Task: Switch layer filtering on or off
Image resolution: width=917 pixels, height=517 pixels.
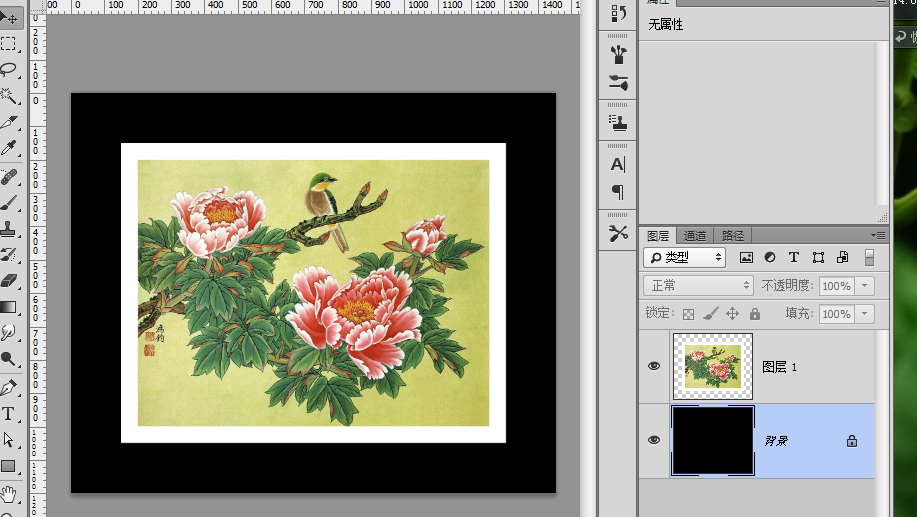Action: (x=870, y=257)
